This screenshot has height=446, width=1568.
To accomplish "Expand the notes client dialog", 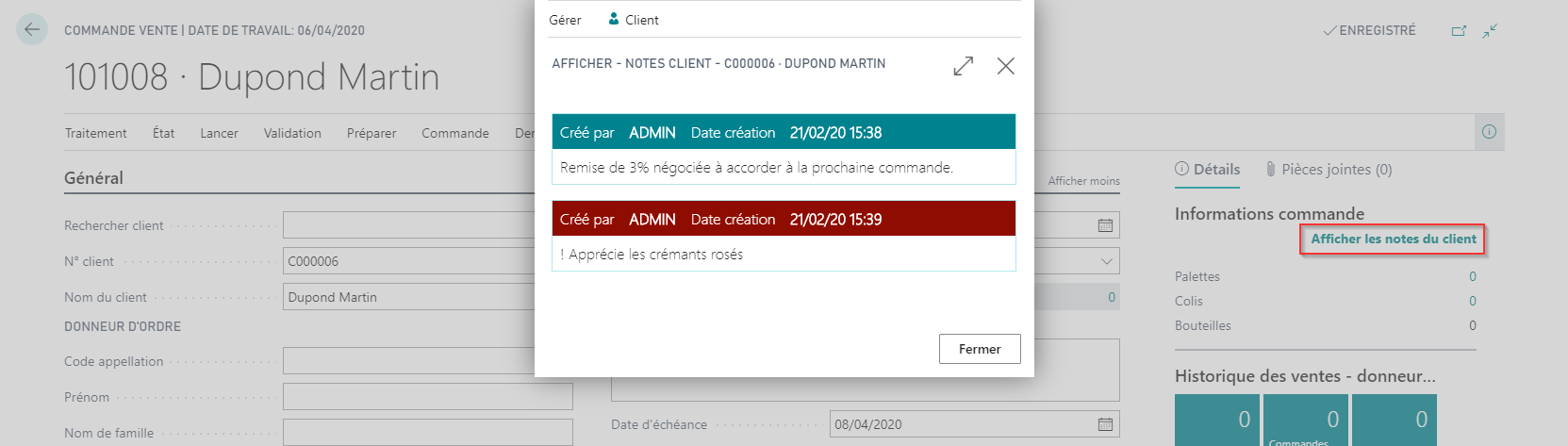I will click(963, 66).
